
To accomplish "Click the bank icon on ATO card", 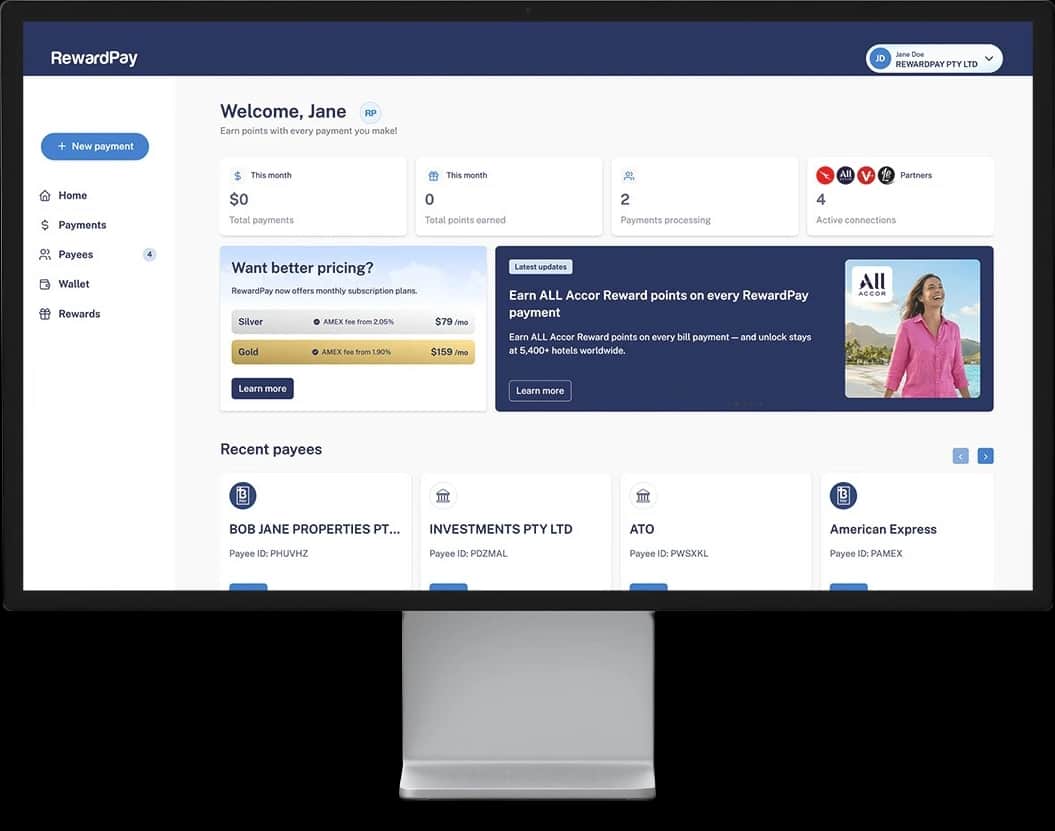I will tap(643, 496).
